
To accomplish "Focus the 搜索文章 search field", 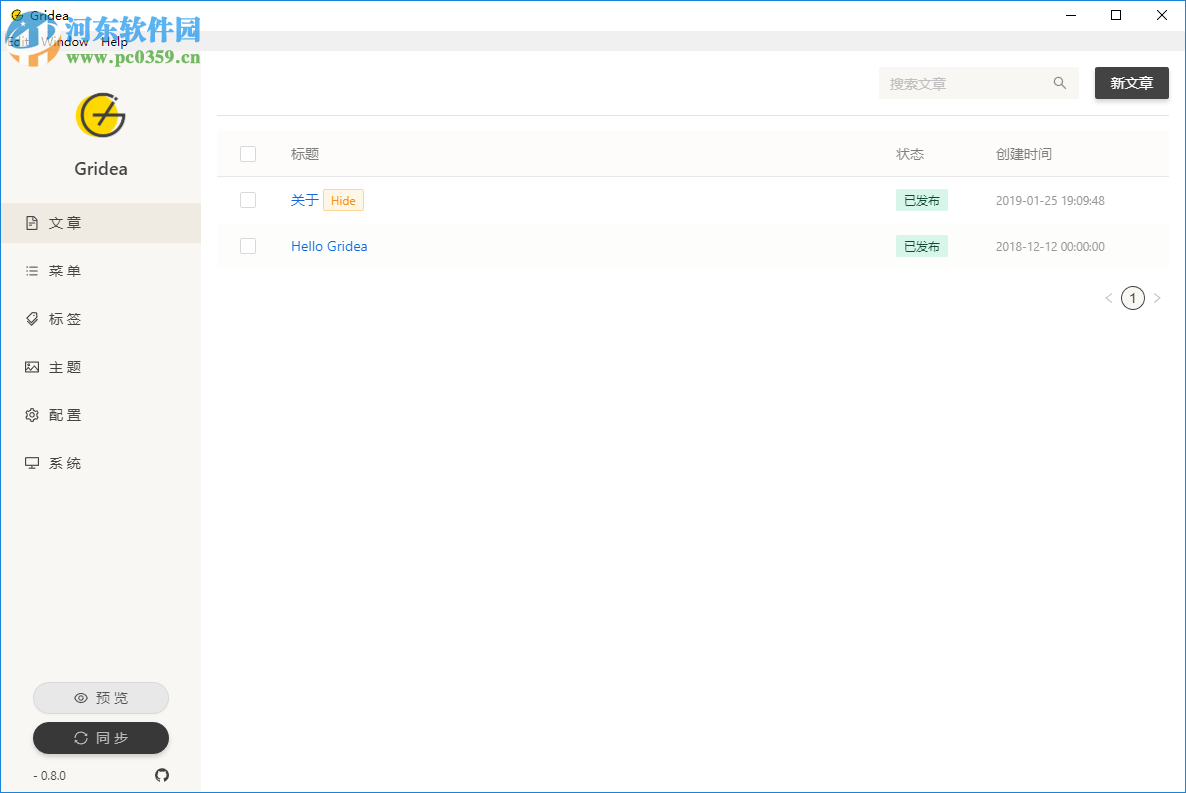I will [979, 83].
